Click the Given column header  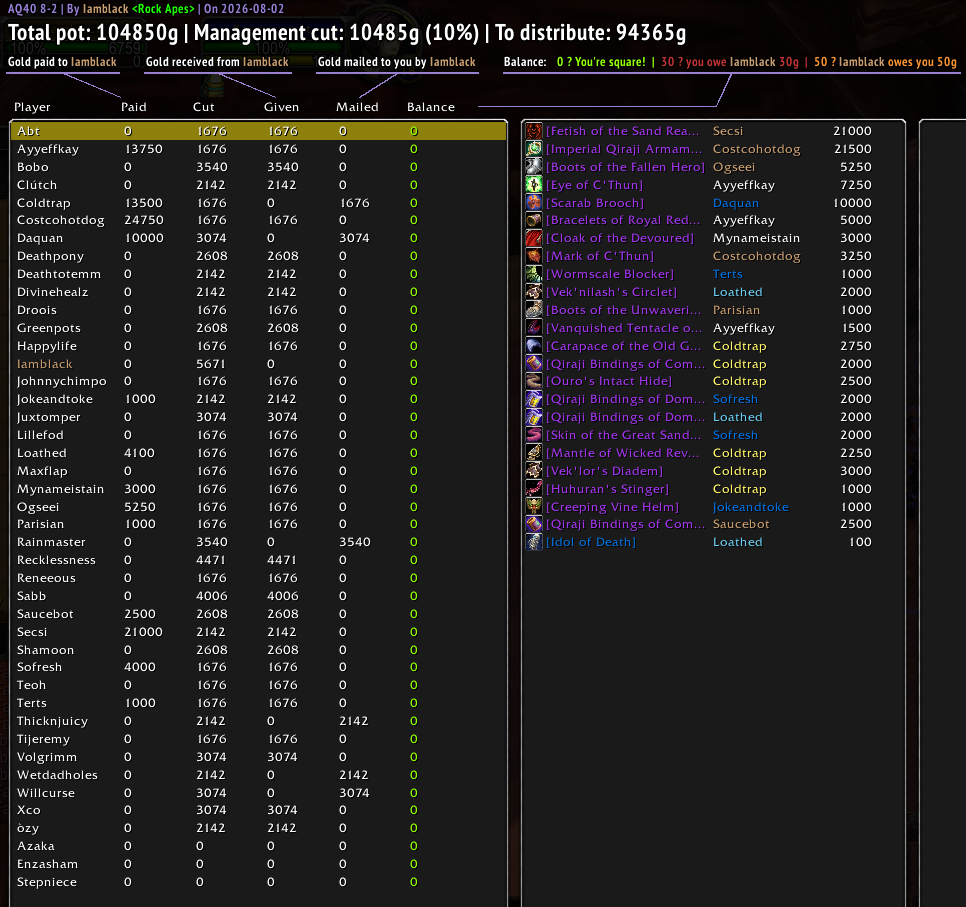point(281,107)
